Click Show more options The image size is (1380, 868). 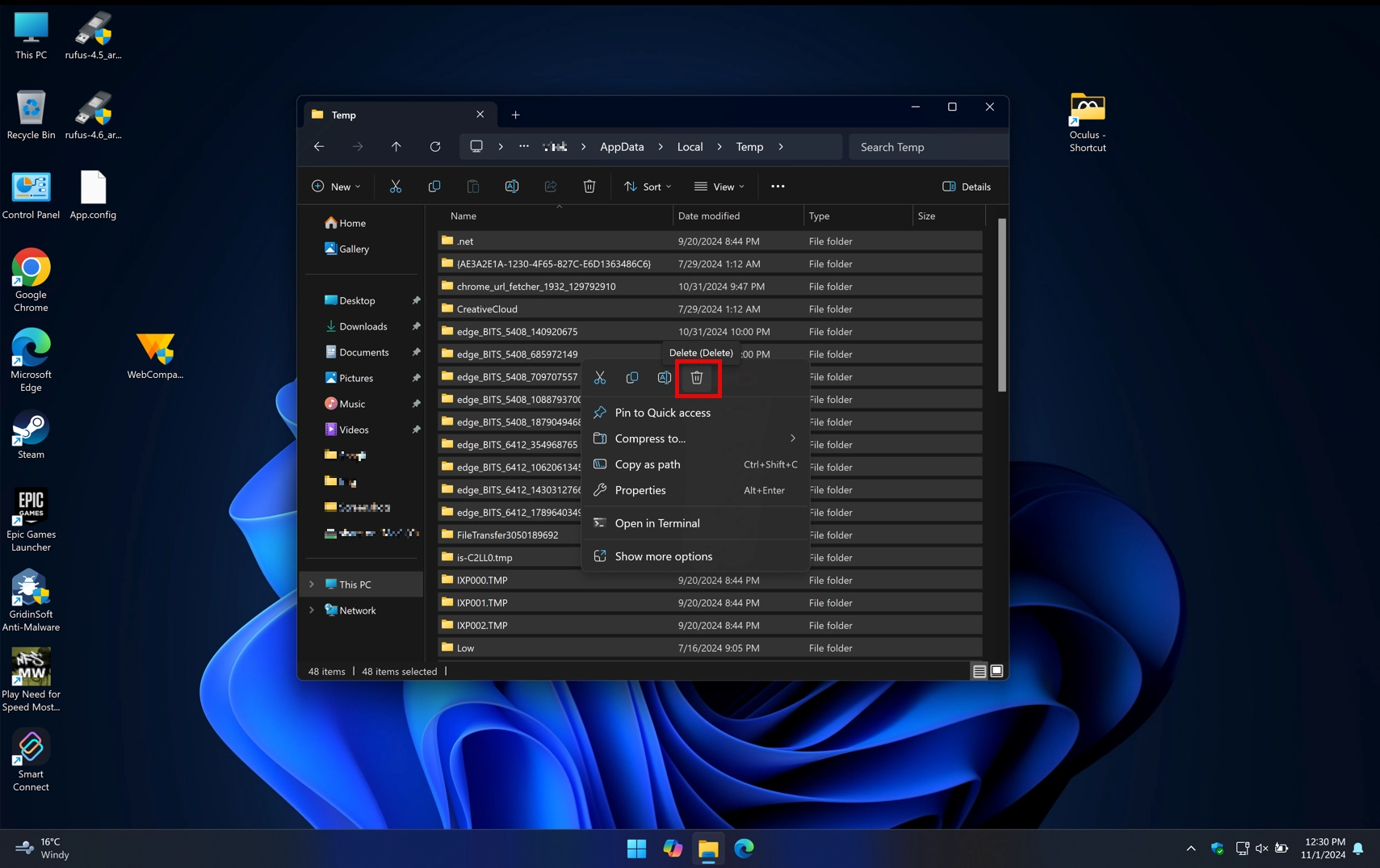(x=662, y=556)
